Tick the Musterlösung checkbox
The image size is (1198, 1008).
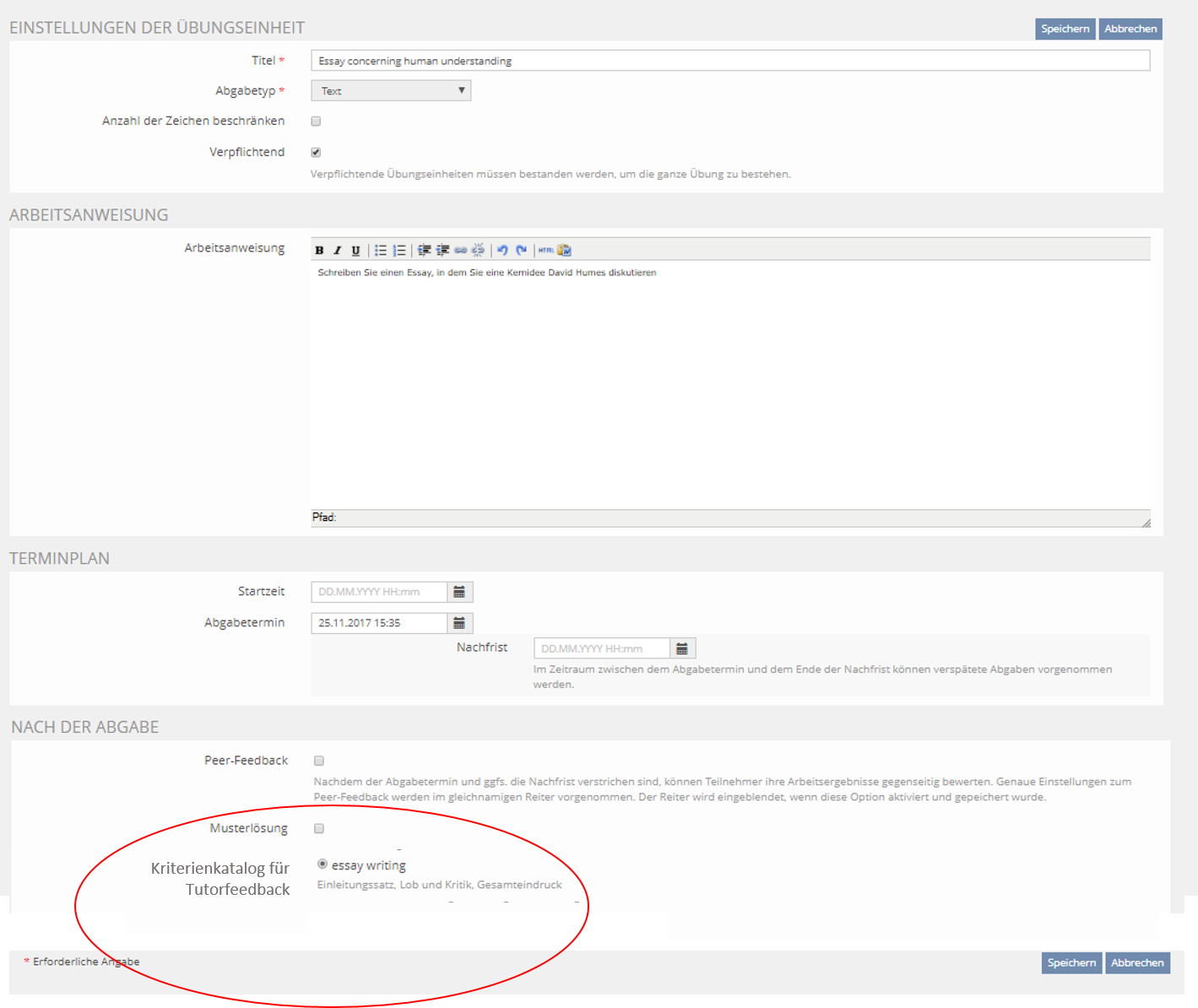[319, 828]
